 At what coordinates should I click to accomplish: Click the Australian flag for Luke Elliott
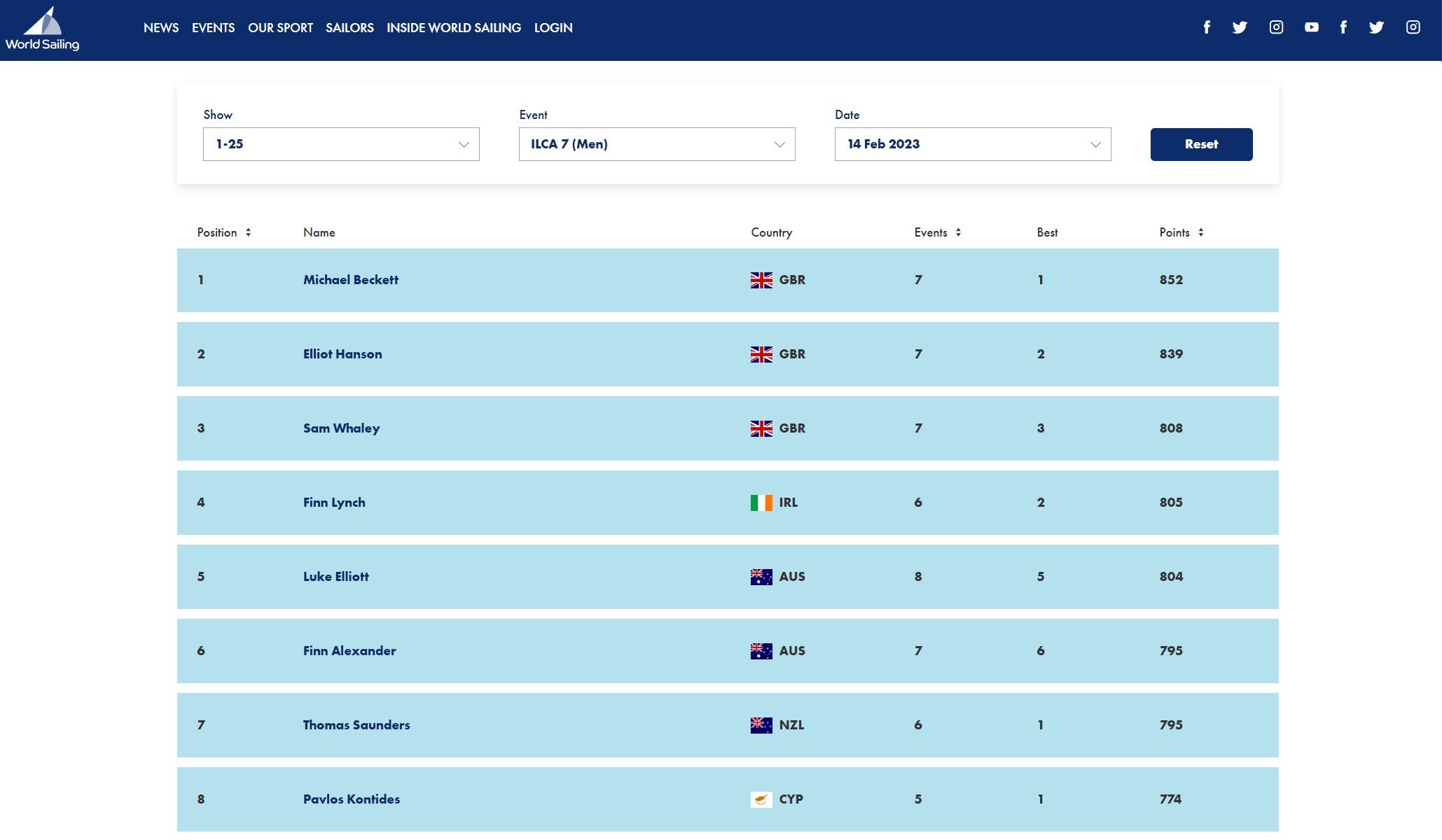tap(761, 577)
